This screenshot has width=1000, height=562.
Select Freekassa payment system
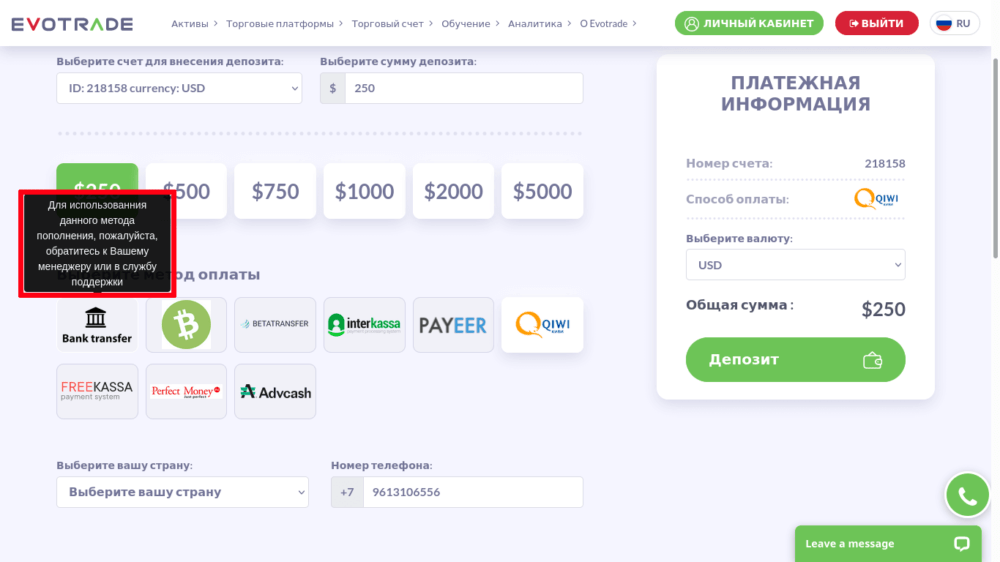click(97, 391)
